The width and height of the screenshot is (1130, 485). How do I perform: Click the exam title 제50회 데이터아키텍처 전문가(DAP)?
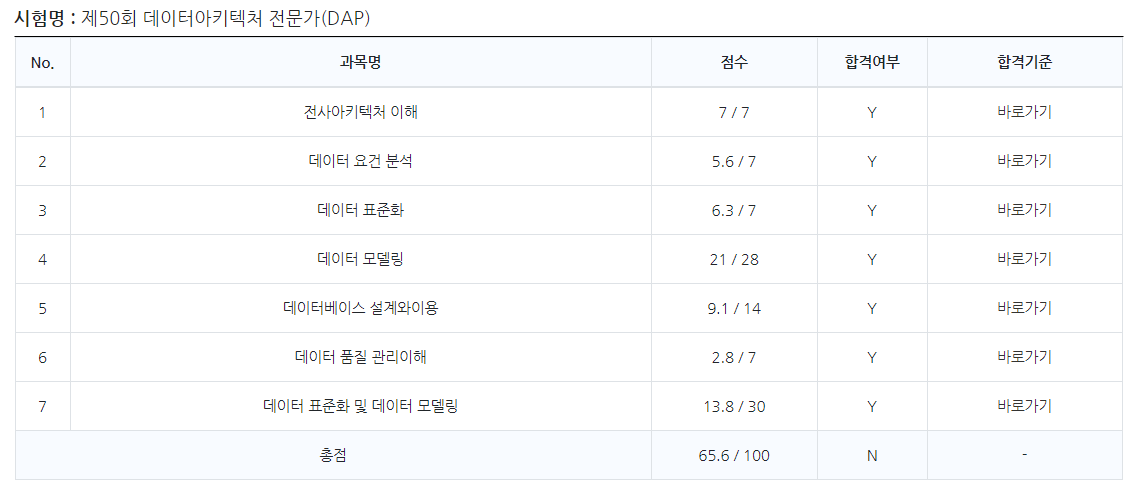coord(226,19)
